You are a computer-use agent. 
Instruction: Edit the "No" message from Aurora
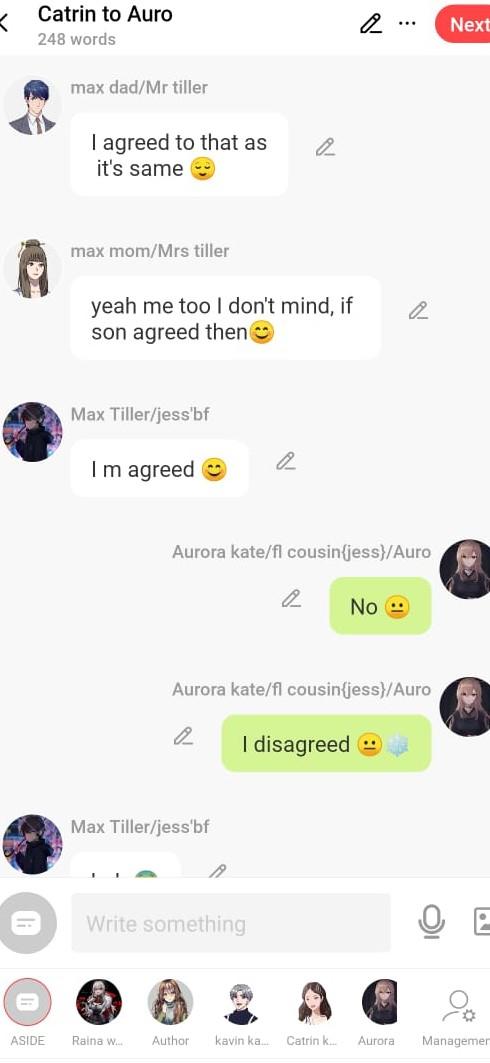[x=291, y=599]
